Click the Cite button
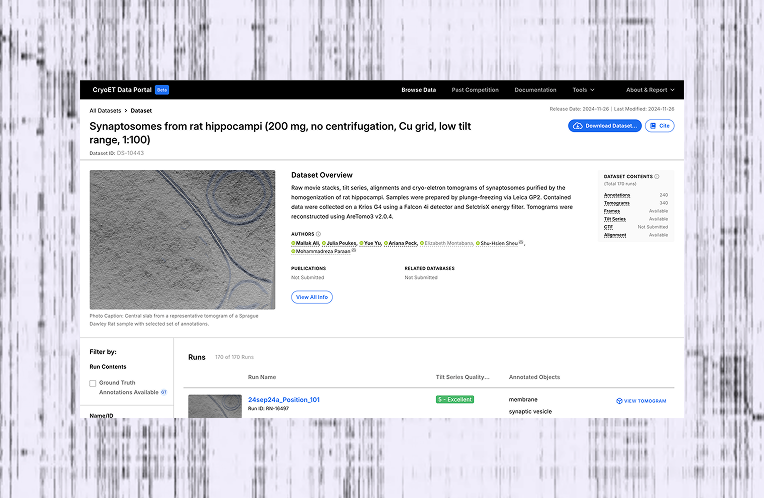The image size is (764, 498). (x=659, y=126)
